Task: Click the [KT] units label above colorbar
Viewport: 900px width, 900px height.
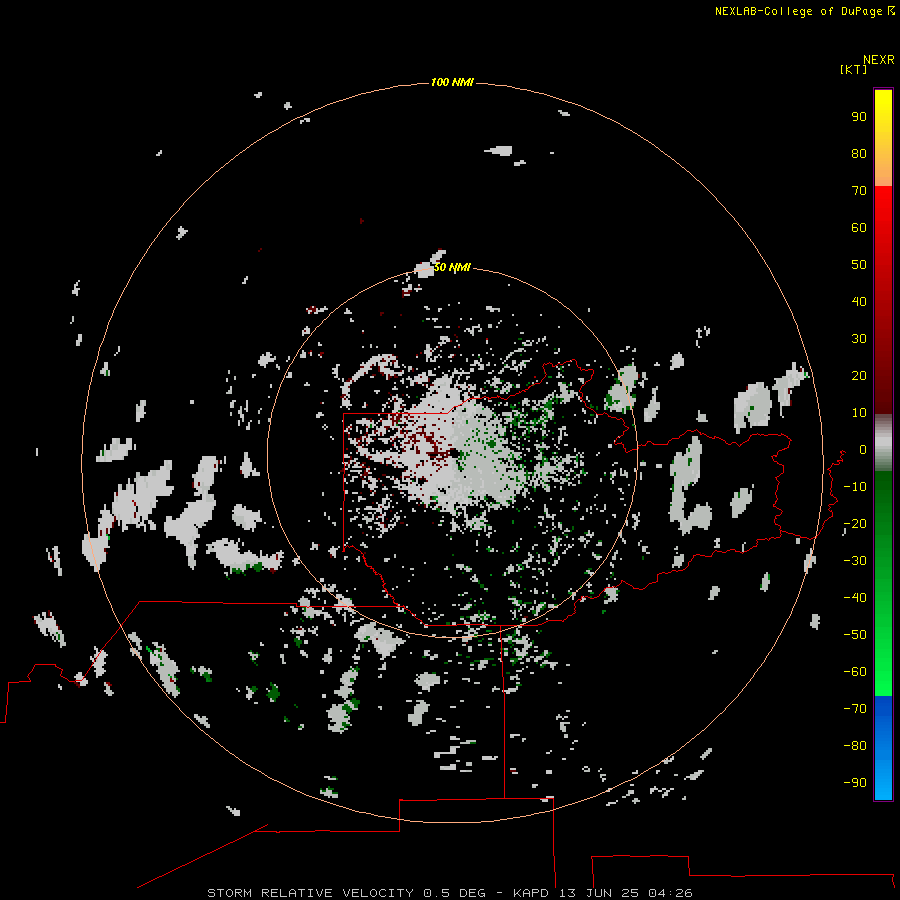Action: point(853,69)
